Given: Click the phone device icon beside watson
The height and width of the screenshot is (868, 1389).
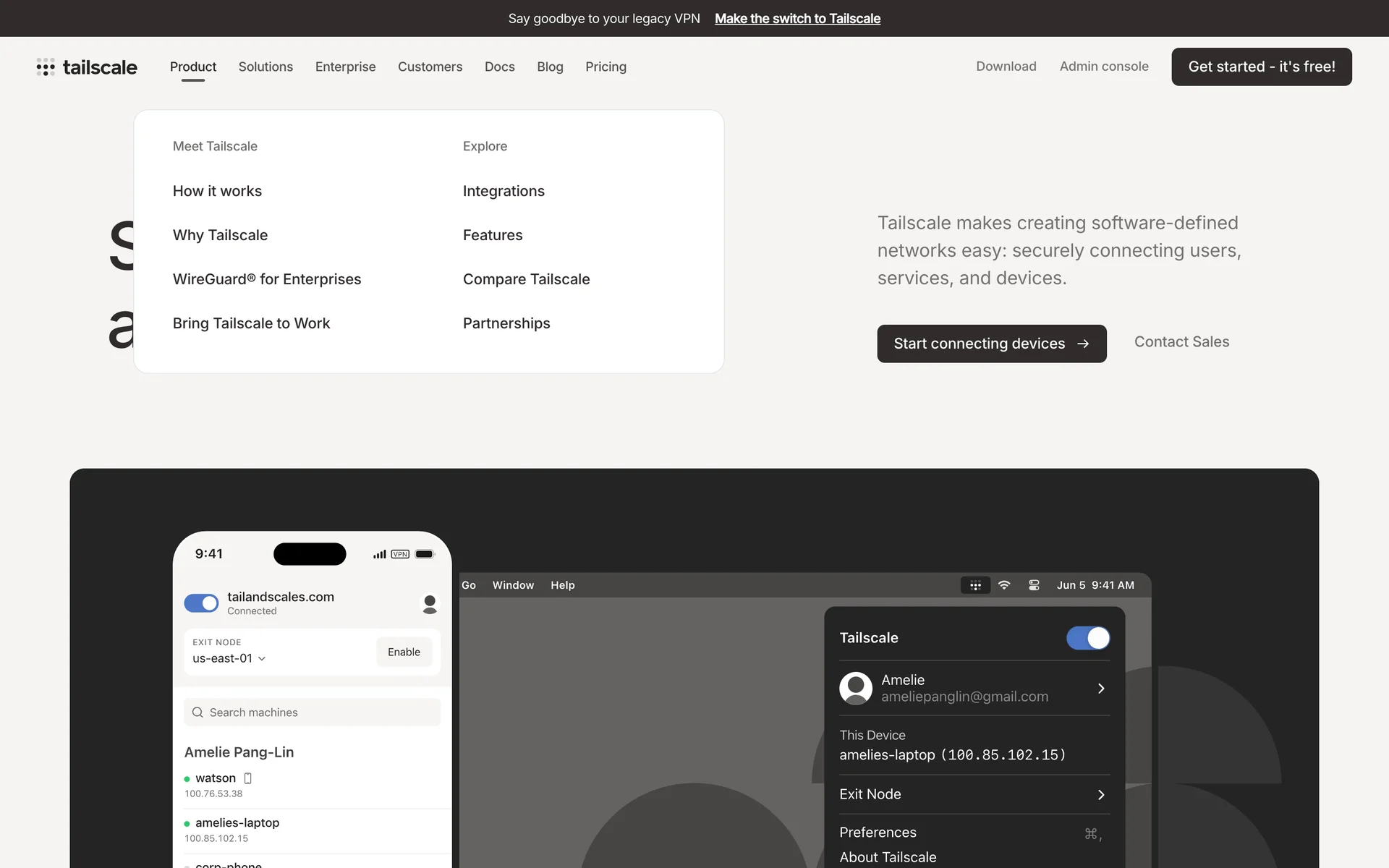Looking at the screenshot, I should [248, 778].
